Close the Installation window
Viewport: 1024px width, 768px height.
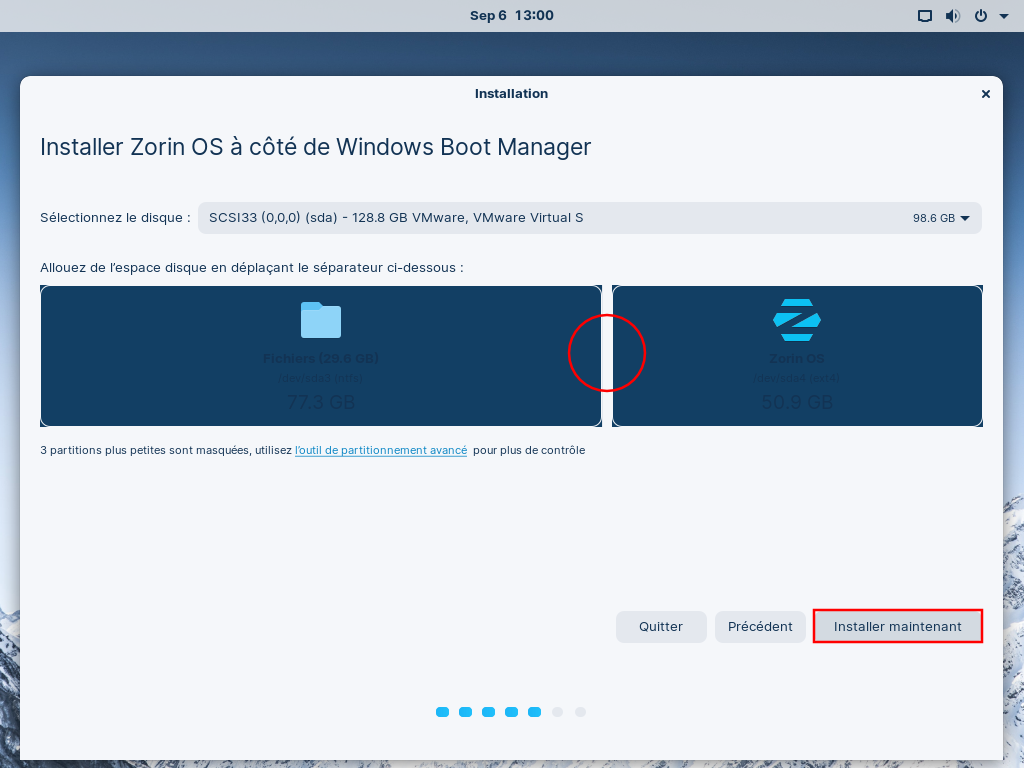click(x=985, y=94)
